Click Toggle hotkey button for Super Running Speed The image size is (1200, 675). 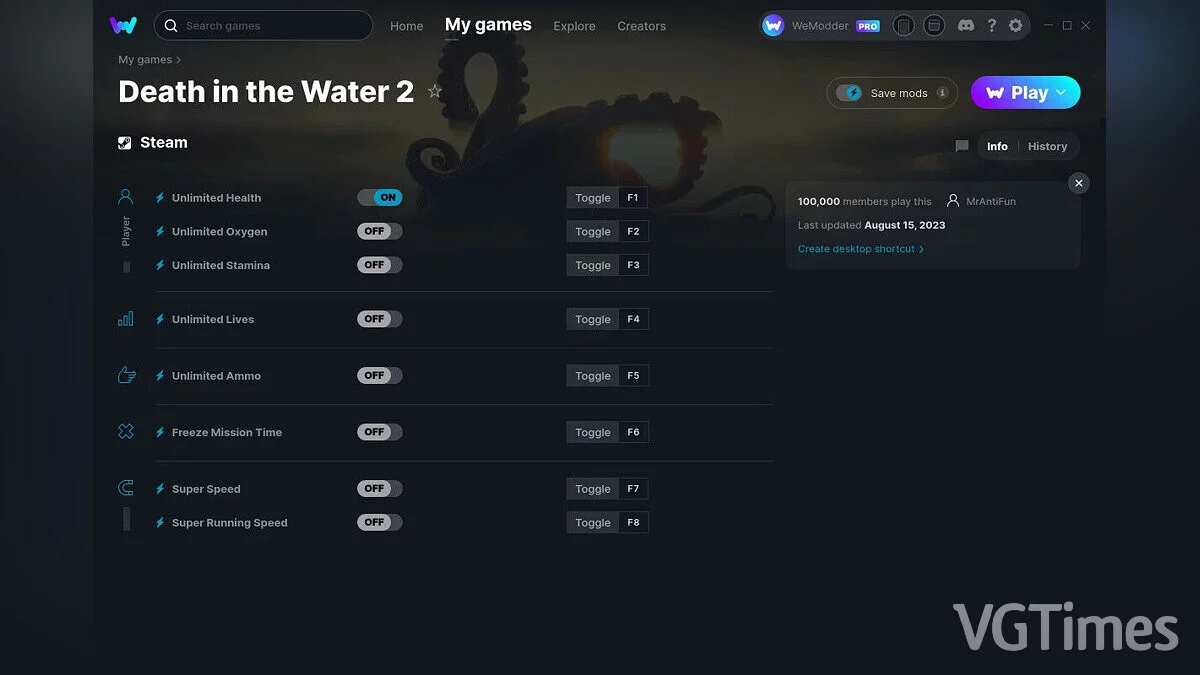point(593,522)
